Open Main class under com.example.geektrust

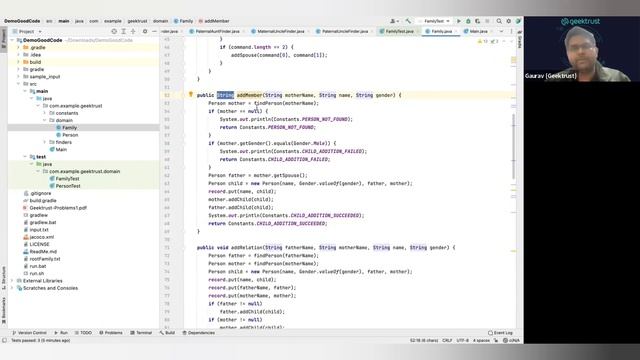click(x=61, y=149)
